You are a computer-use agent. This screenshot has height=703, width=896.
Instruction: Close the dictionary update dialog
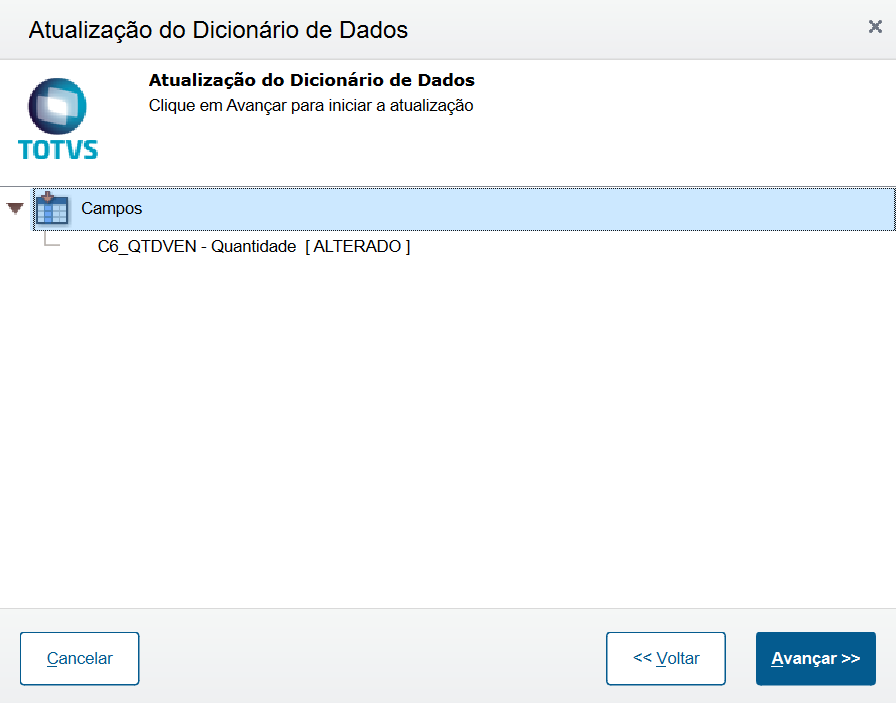coord(875,27)
